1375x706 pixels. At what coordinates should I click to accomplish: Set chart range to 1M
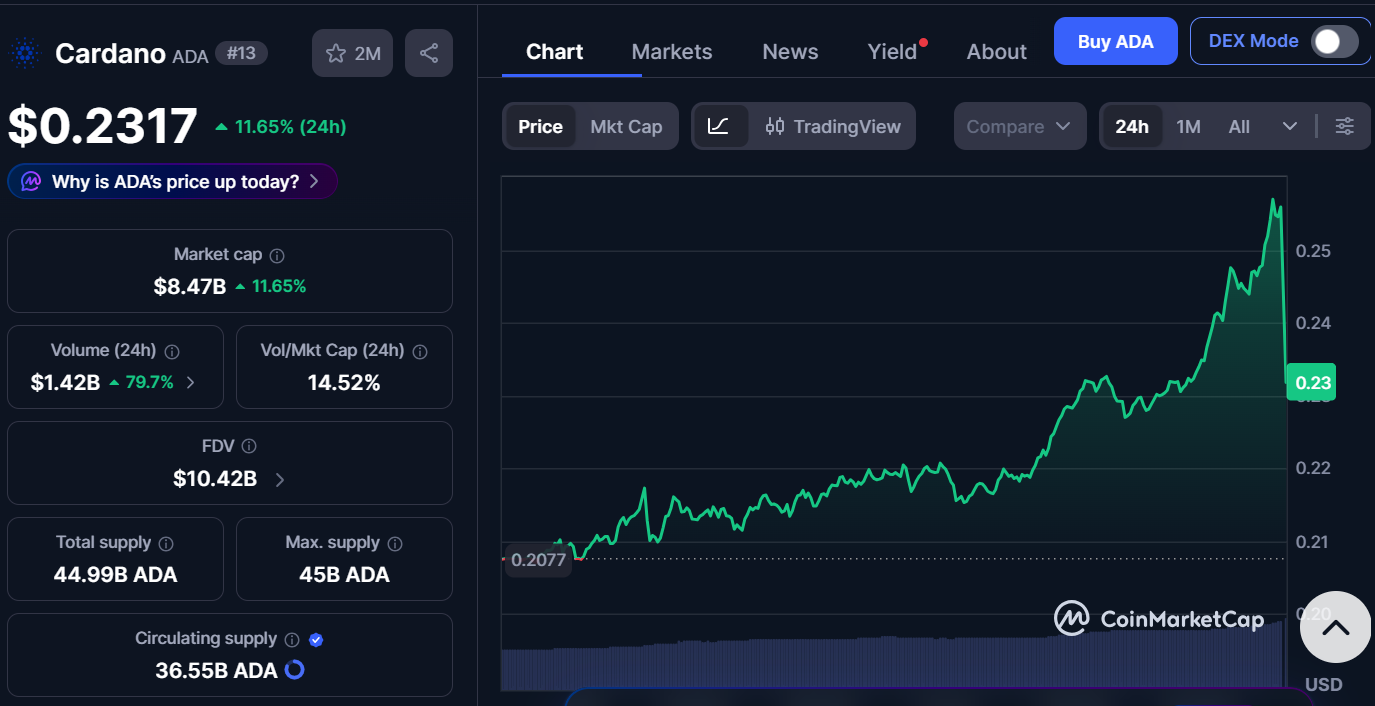point(1188,126)
